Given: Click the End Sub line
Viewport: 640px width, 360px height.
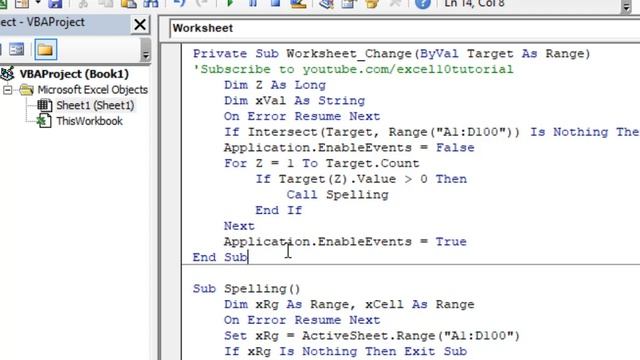Looking at the screenshot, I should click(x=220, y=258).
